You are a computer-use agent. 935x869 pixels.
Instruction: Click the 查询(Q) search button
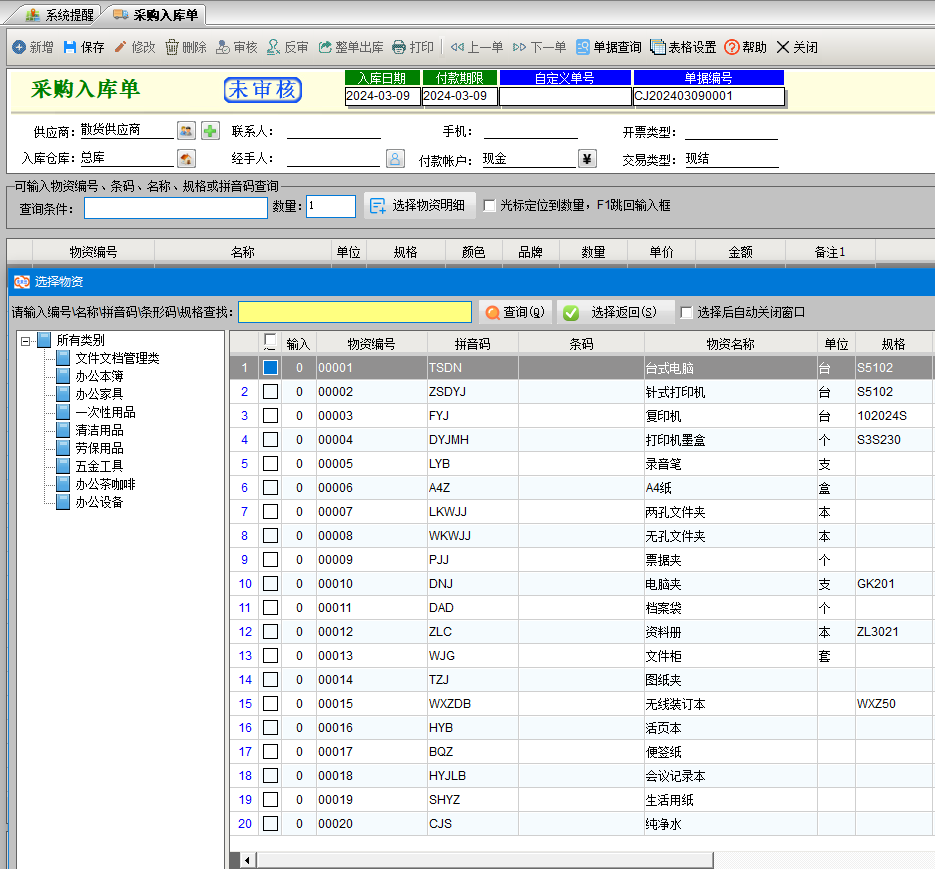pyautogui.click(x=515, y=313)
